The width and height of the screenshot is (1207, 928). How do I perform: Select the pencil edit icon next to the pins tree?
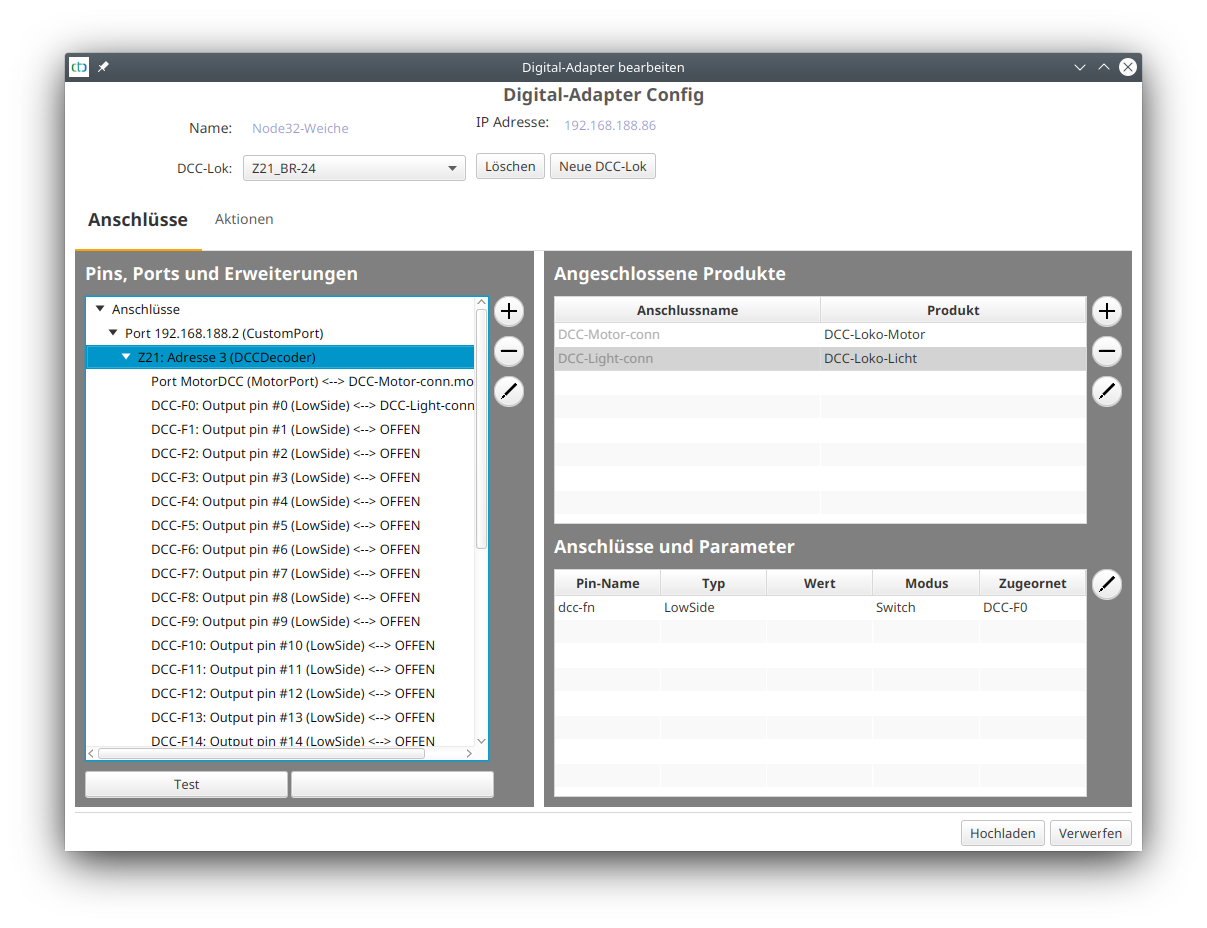pyautogui.click(x=508, y=391)
